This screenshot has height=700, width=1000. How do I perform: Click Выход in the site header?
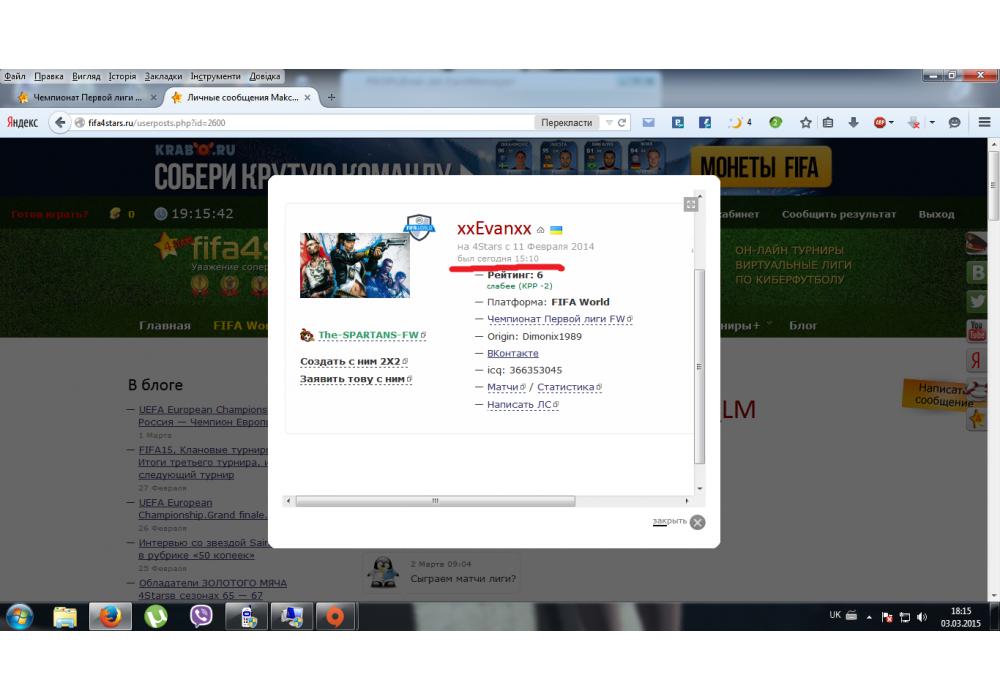tap(936, 214)
